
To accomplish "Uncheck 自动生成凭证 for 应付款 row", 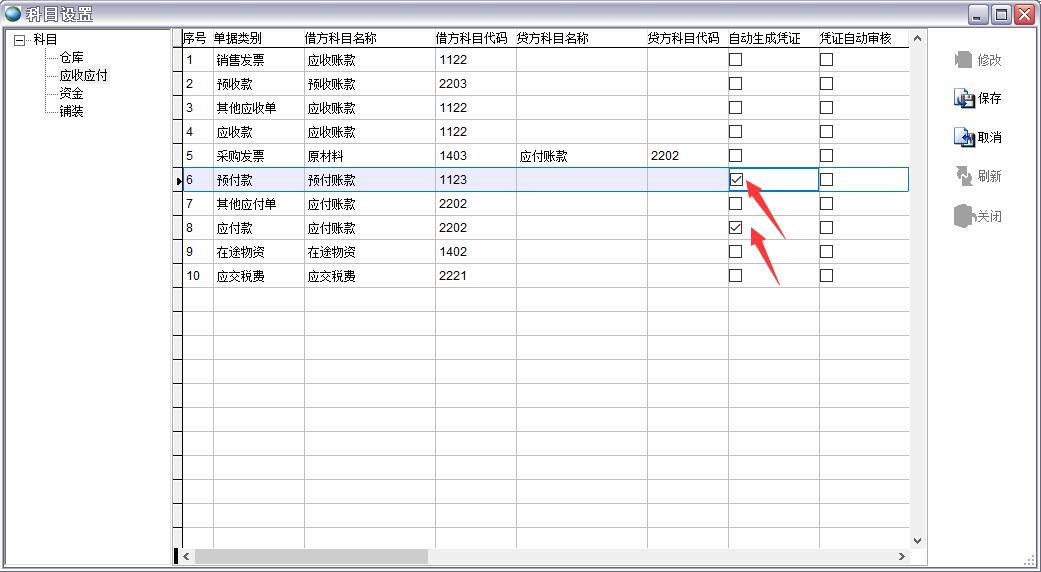I will point(736,228).
